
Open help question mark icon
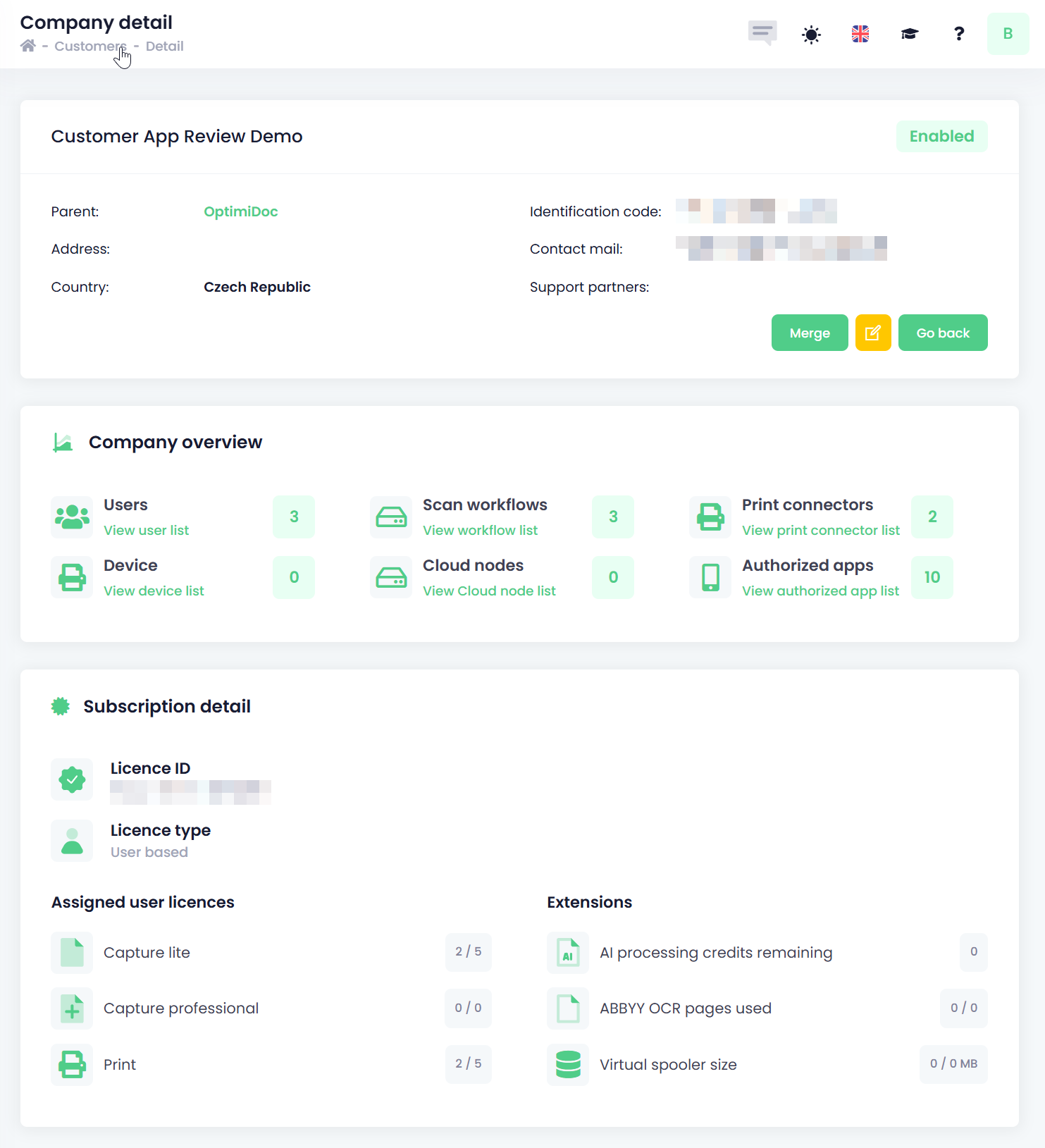pyautogui.click(x=958, y=34)
